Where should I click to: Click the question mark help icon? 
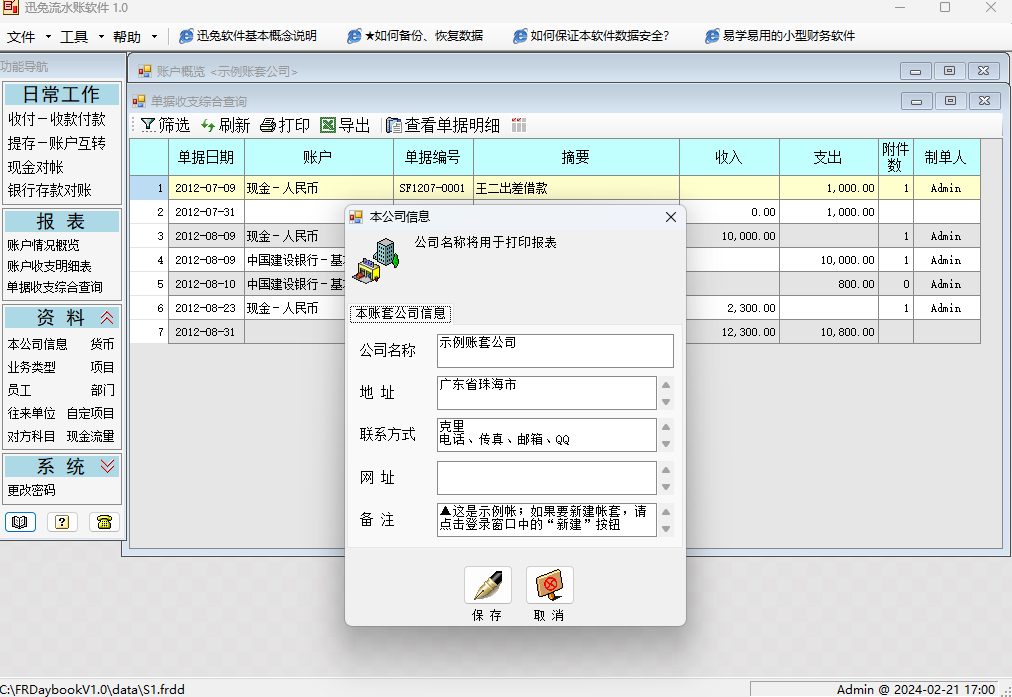coord(61,521)
